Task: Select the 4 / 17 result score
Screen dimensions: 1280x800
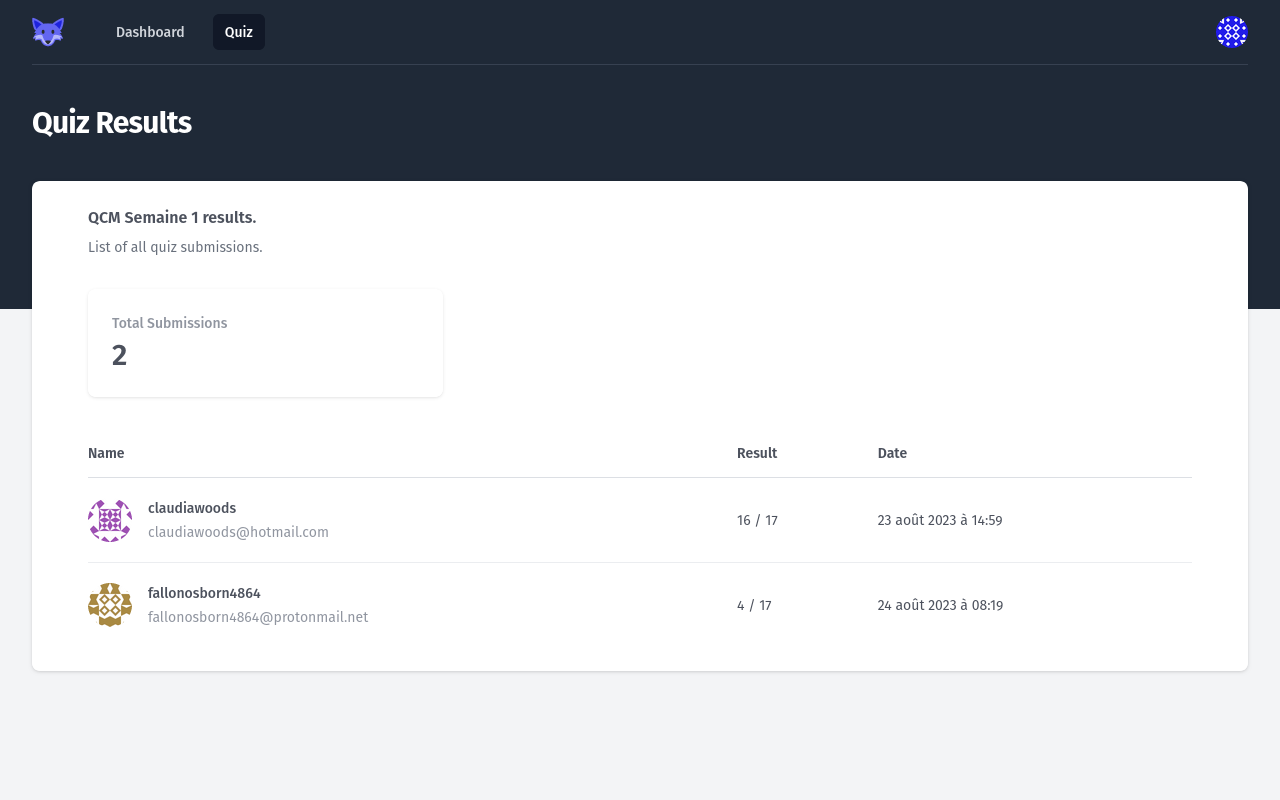Action: point(754,605)
